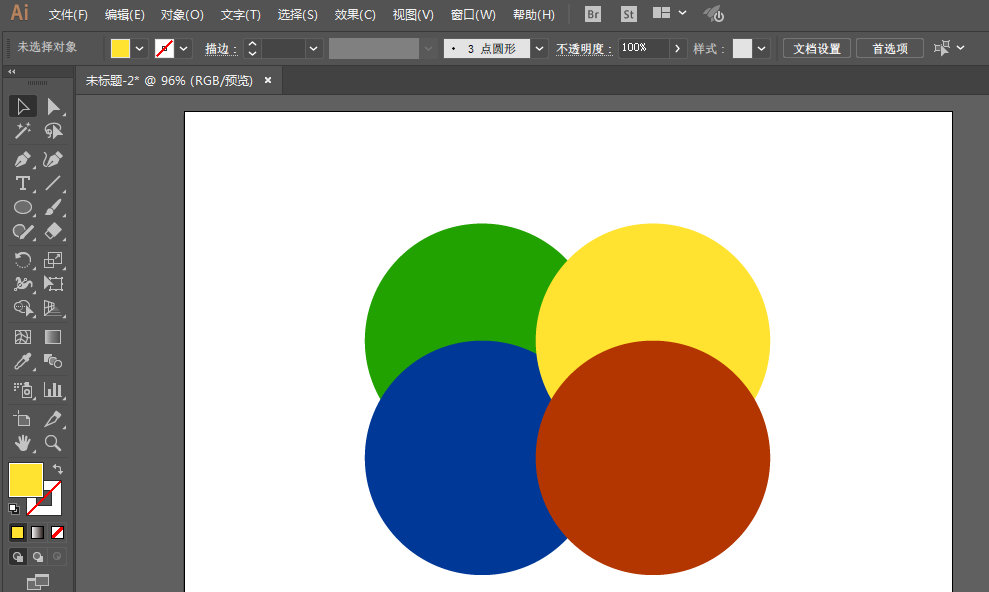
Task: Select the Type tool
Action: [23, 183]
